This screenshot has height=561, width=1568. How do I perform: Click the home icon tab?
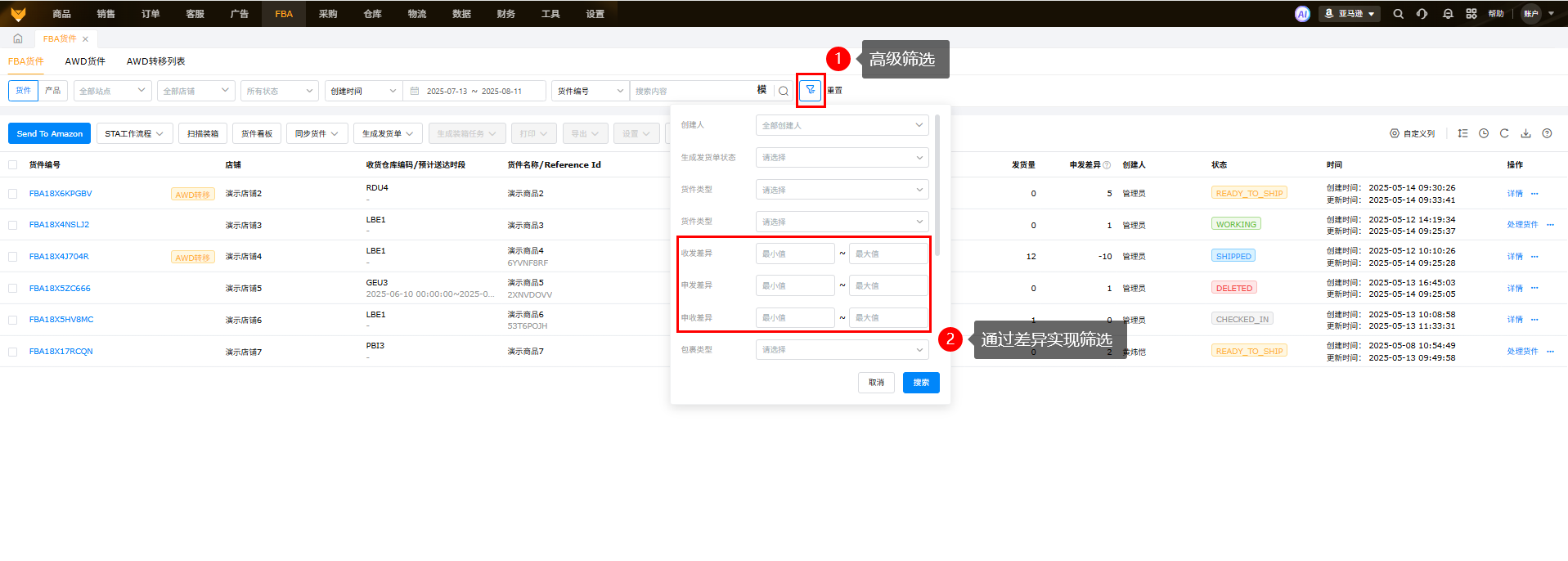[18, 38]
